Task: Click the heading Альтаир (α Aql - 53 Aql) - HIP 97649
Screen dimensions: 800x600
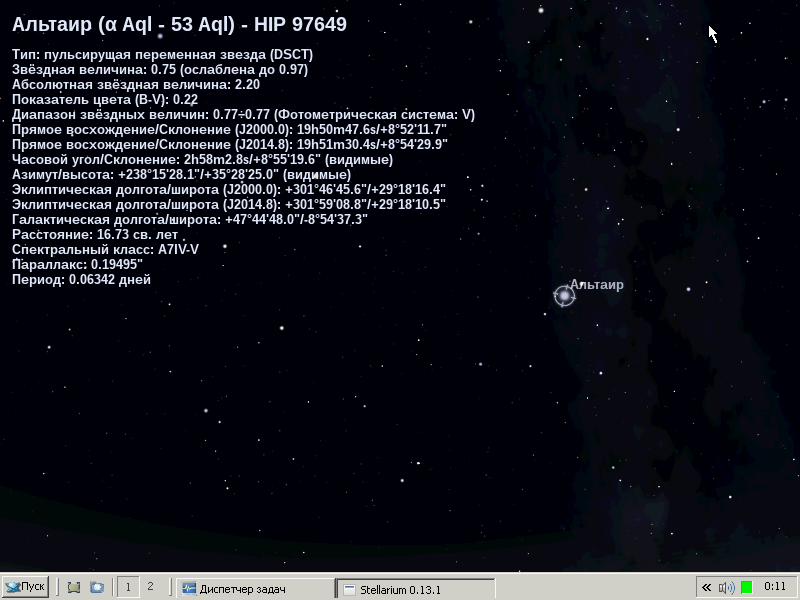Action: point(180,24)
